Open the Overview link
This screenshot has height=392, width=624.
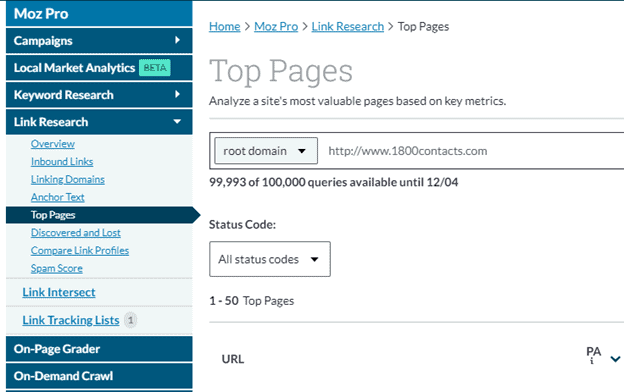pos(53,144)
